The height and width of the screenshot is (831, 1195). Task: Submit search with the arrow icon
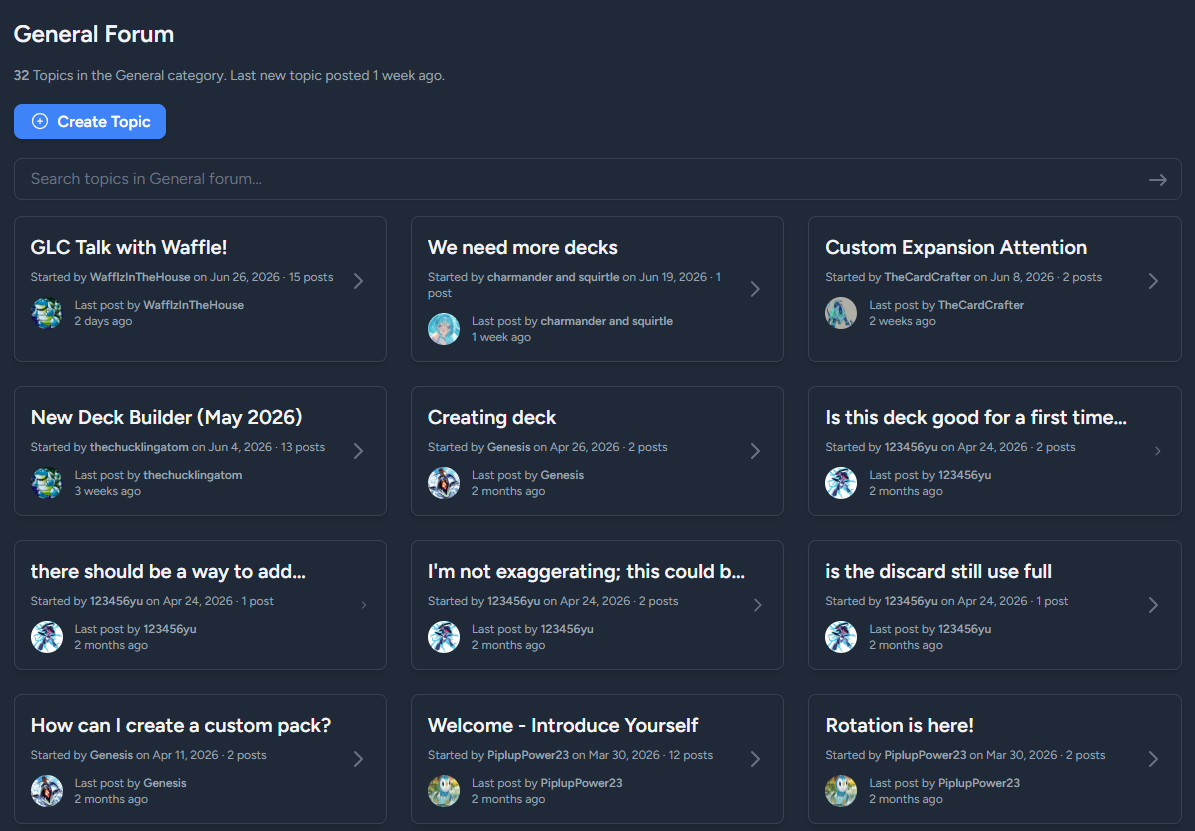click(1158, 180)
